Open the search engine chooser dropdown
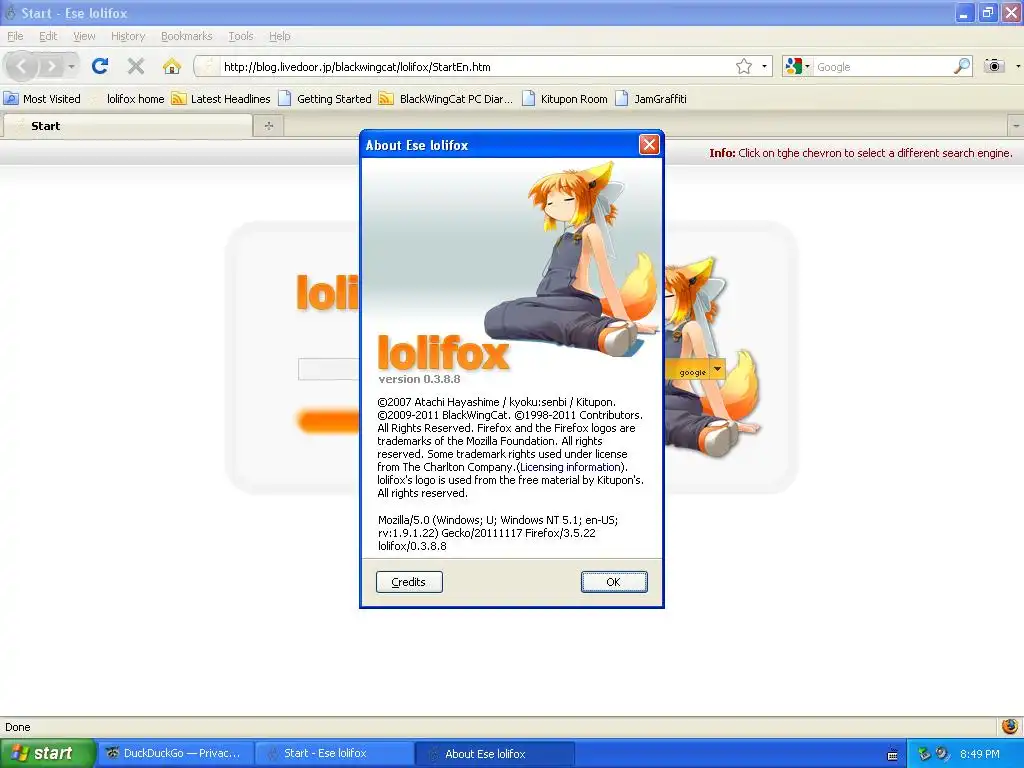Viewport: 1024px width, 768px height. (x=798, y=67)
